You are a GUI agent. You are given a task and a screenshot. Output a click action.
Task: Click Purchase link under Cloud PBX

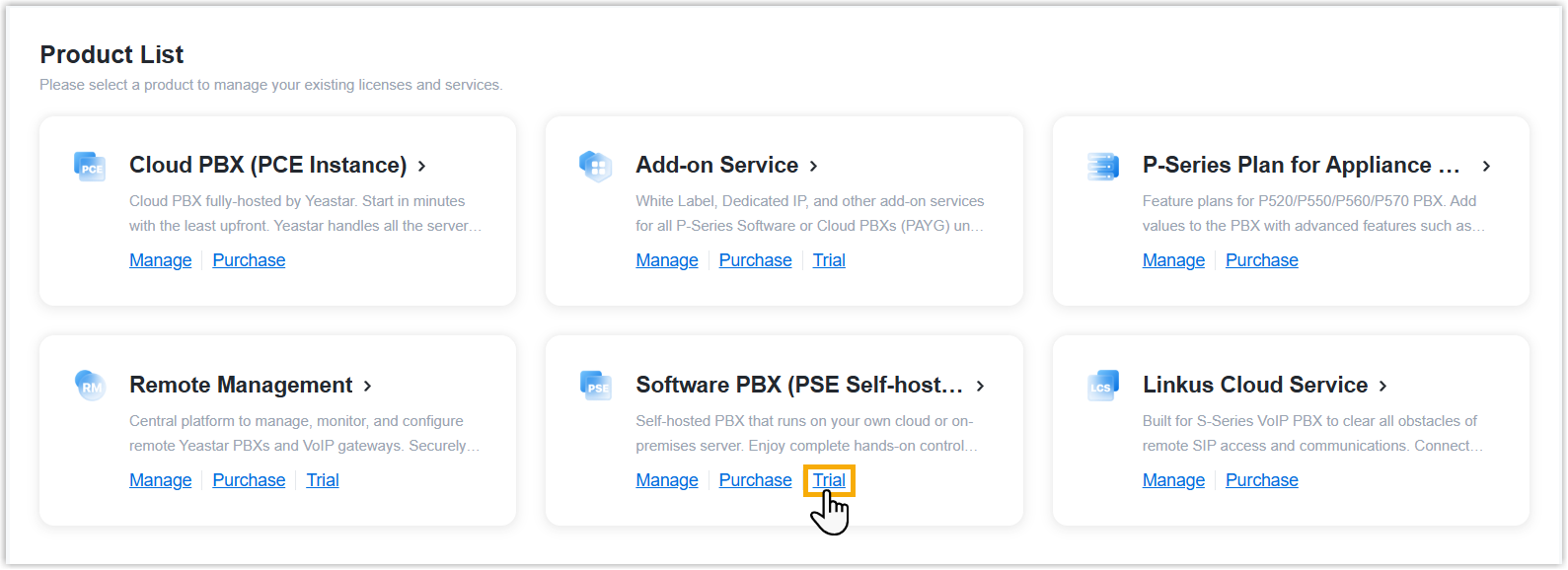[249, 260]
